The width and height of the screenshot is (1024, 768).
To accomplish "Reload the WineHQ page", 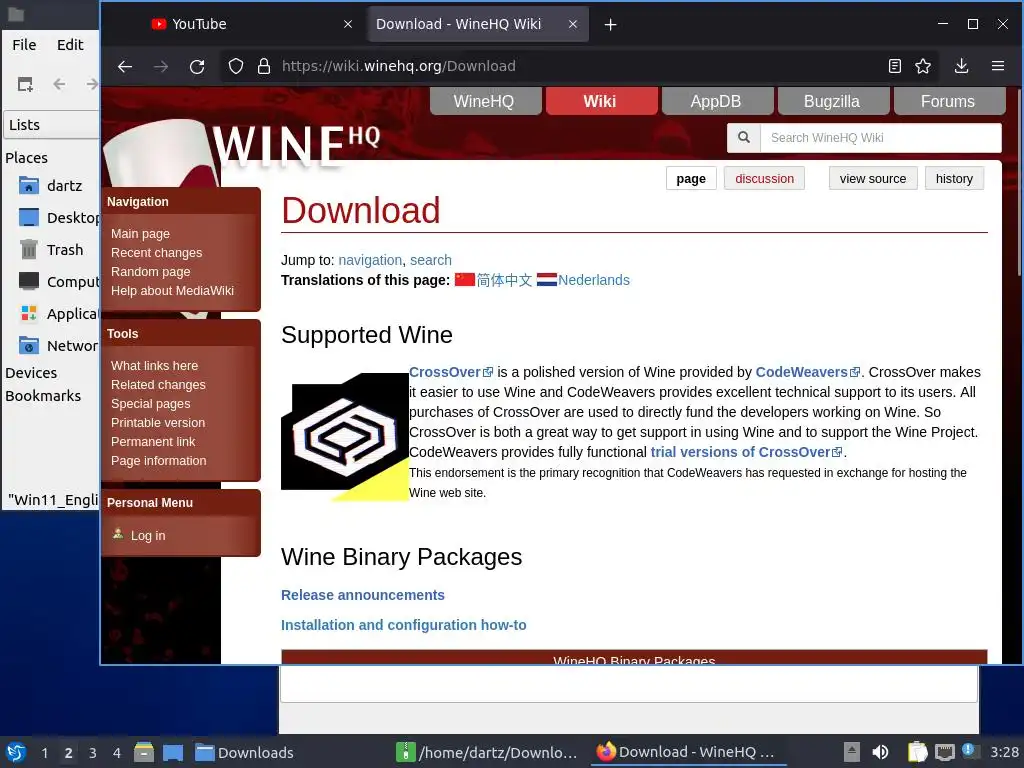I will click(x=197, y=66).
